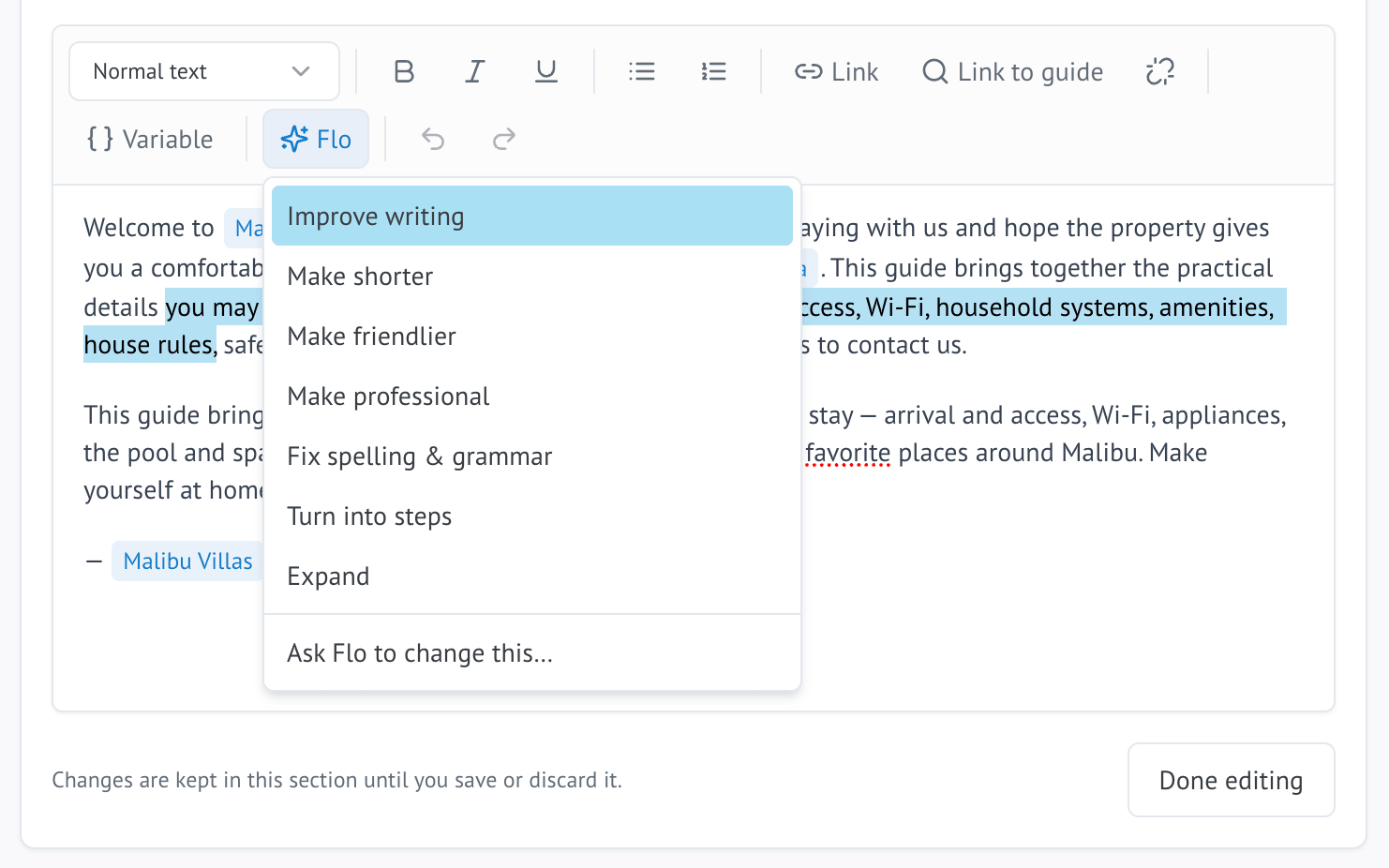
Task: Choose Improve writing from Flo menu
Action: tap(532, 216)
